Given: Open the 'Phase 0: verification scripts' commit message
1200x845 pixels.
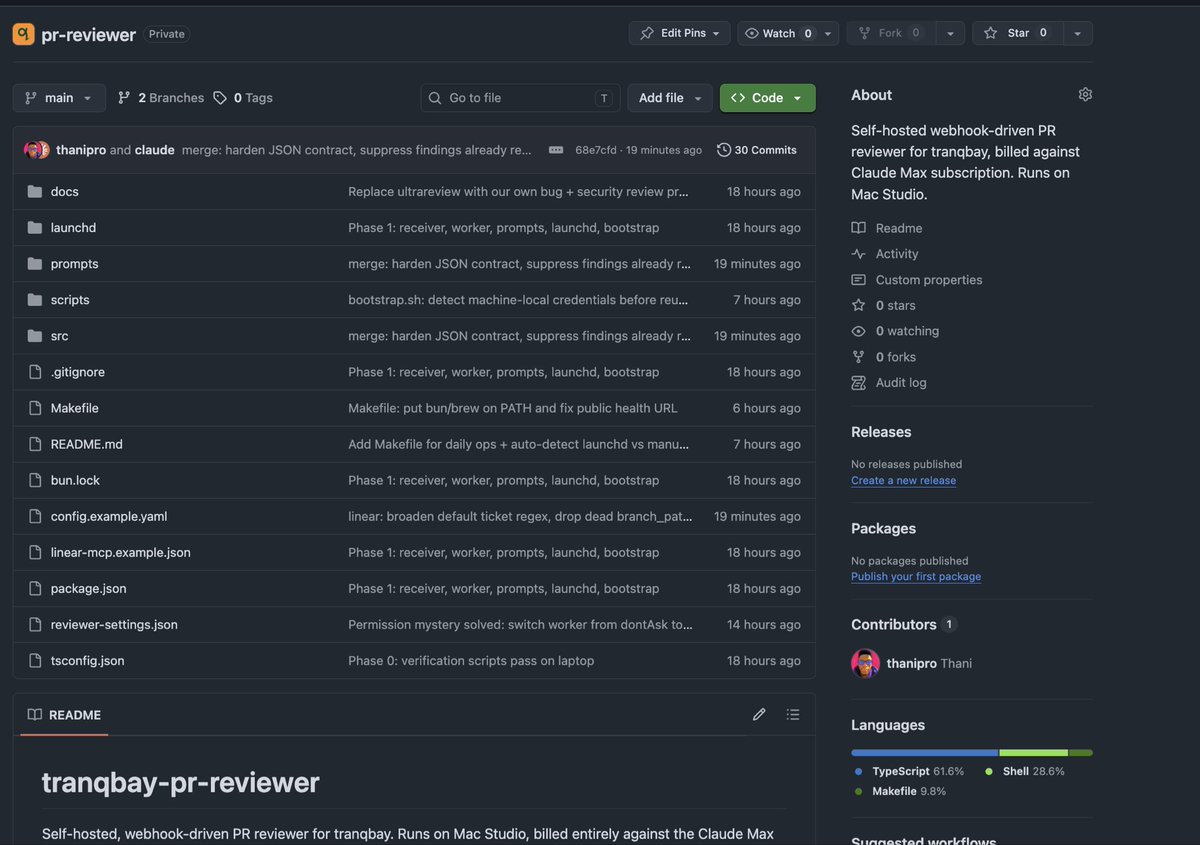Looking at the screenshot, I should 471,661.
